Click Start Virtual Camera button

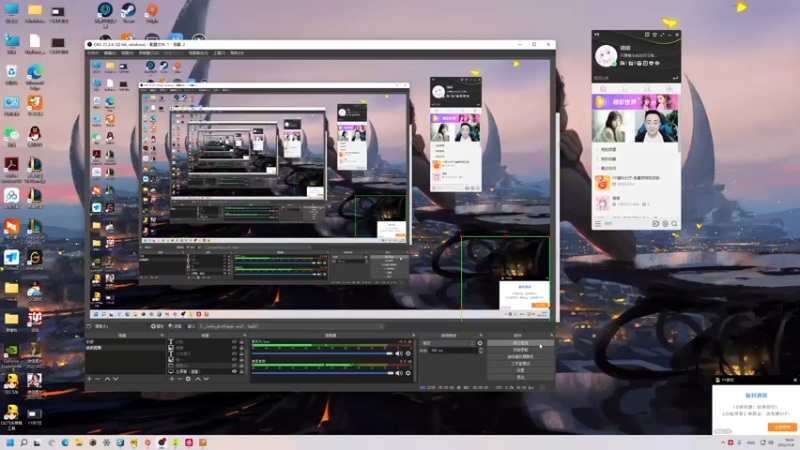[x=520, y=357]
